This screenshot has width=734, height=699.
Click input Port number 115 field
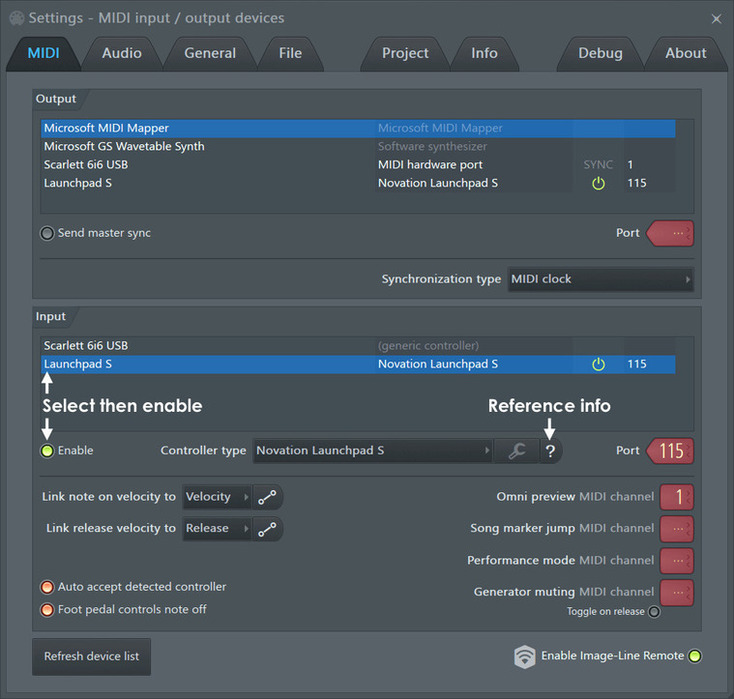[x=670, y=451]
